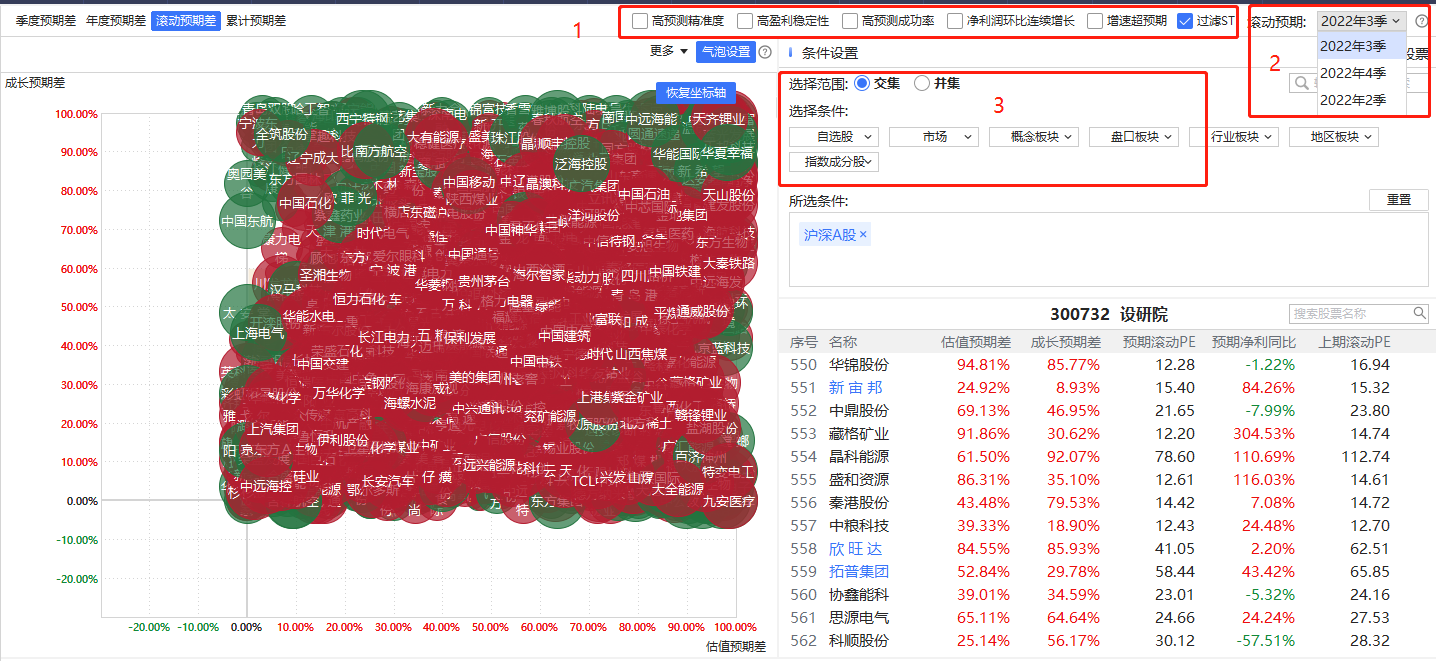Toggle the 增速超预期 checkbox
Screen dimensions: 1436x661
(1096, 21)
